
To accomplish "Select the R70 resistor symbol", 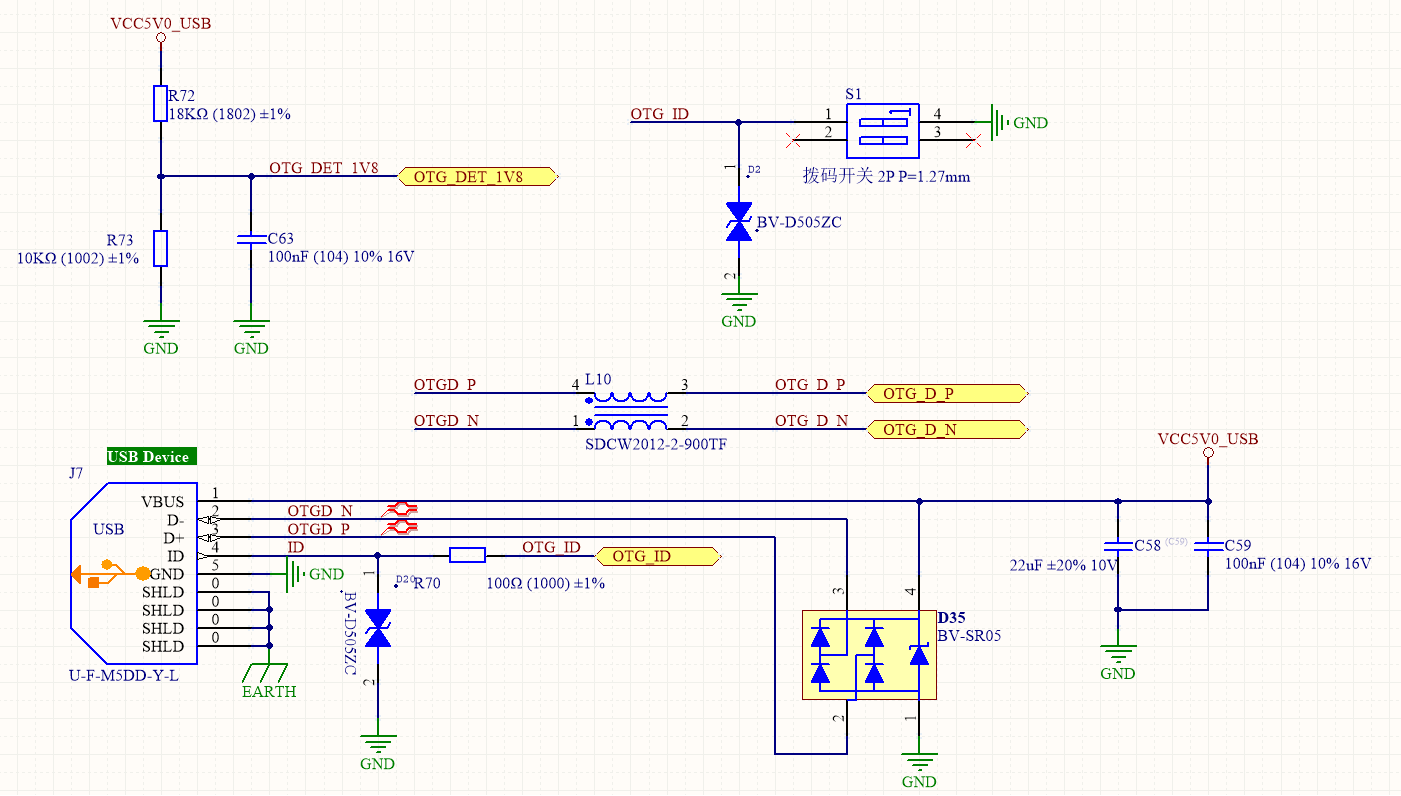I will (x=467, y=555).
